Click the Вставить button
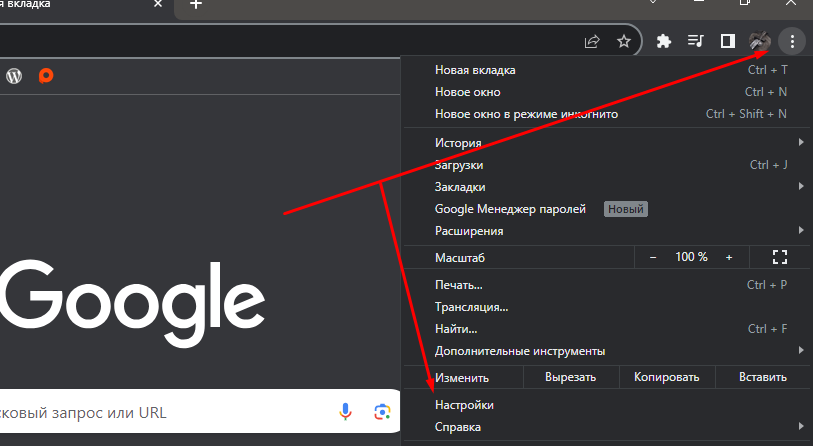The width and height of the screenshot is (813, 446). click(763, 377)
